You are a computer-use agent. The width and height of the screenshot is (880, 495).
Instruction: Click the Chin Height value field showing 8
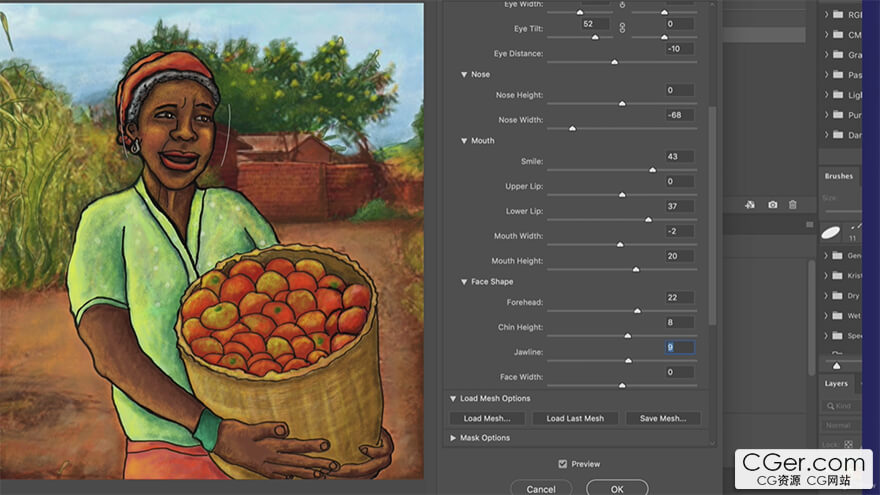pyautogui.click(x=680, y=322)
